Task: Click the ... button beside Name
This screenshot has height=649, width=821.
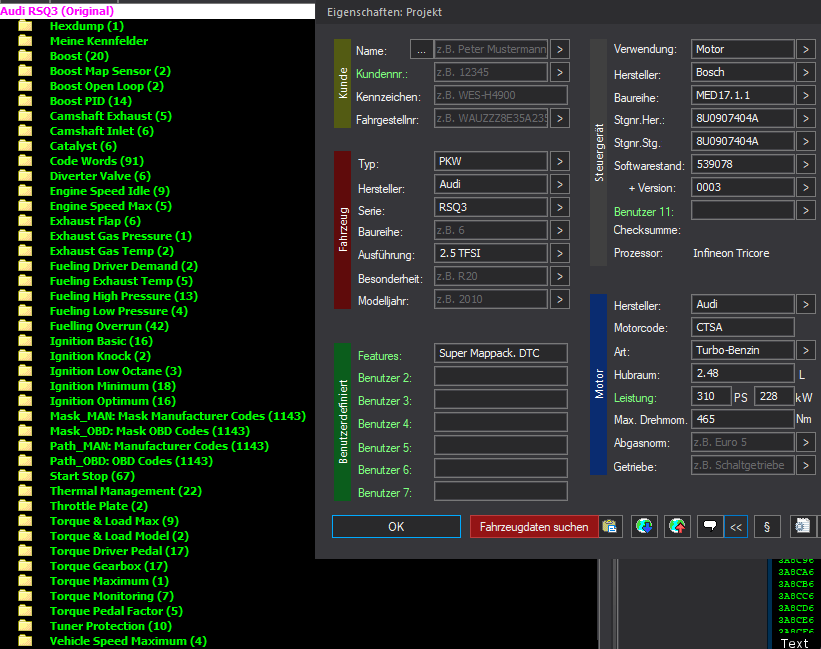Action: (x=421, y=49)
